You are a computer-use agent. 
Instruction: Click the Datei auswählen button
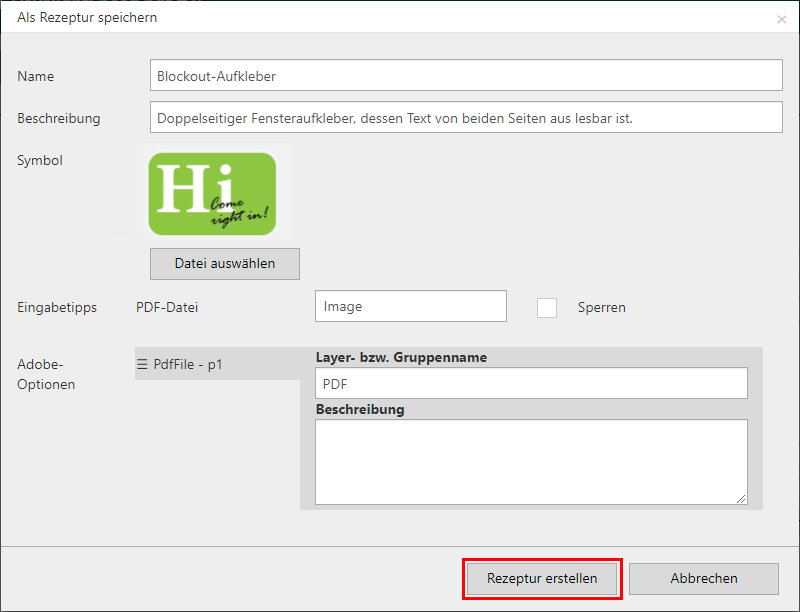click(x=224, y=264)
